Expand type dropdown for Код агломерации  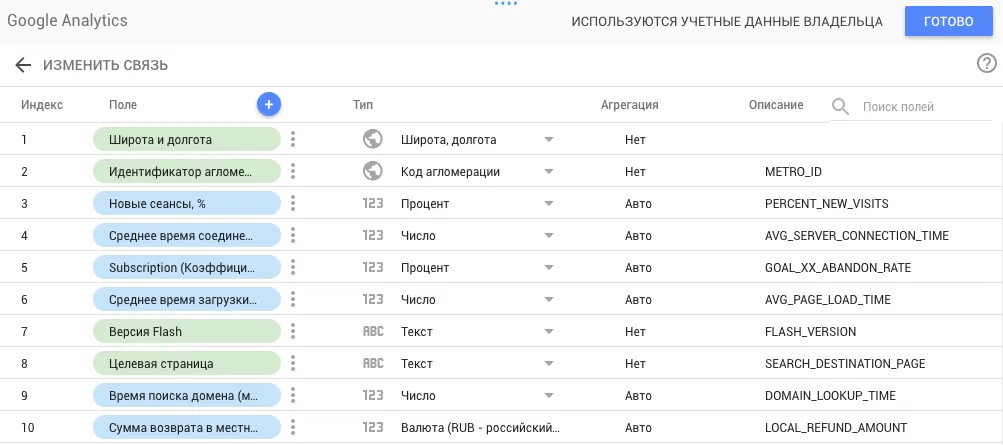coord(548,172)
